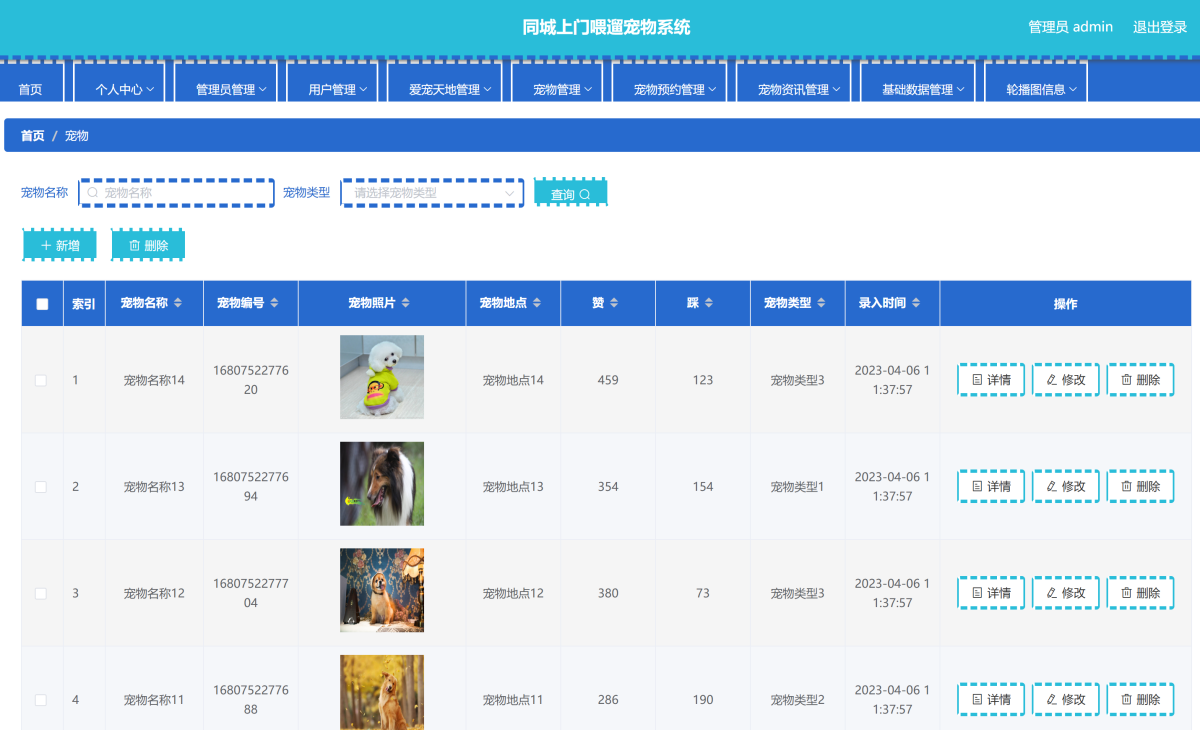Click 修改 pencil button for row 2
This screenshot has width=1200, height=730.
tap(1066, 487)
